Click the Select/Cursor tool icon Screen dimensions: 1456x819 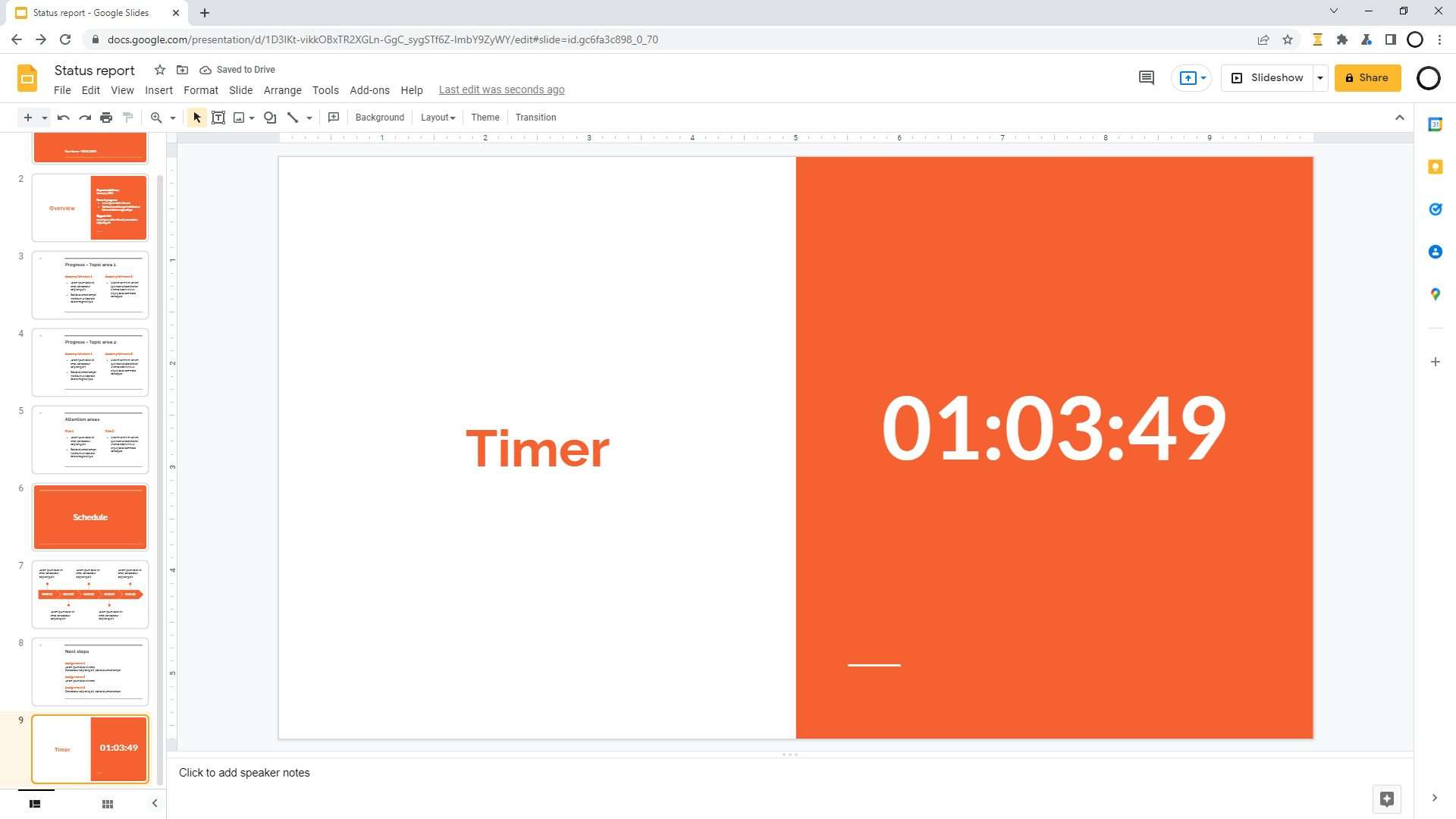(196, 117)
